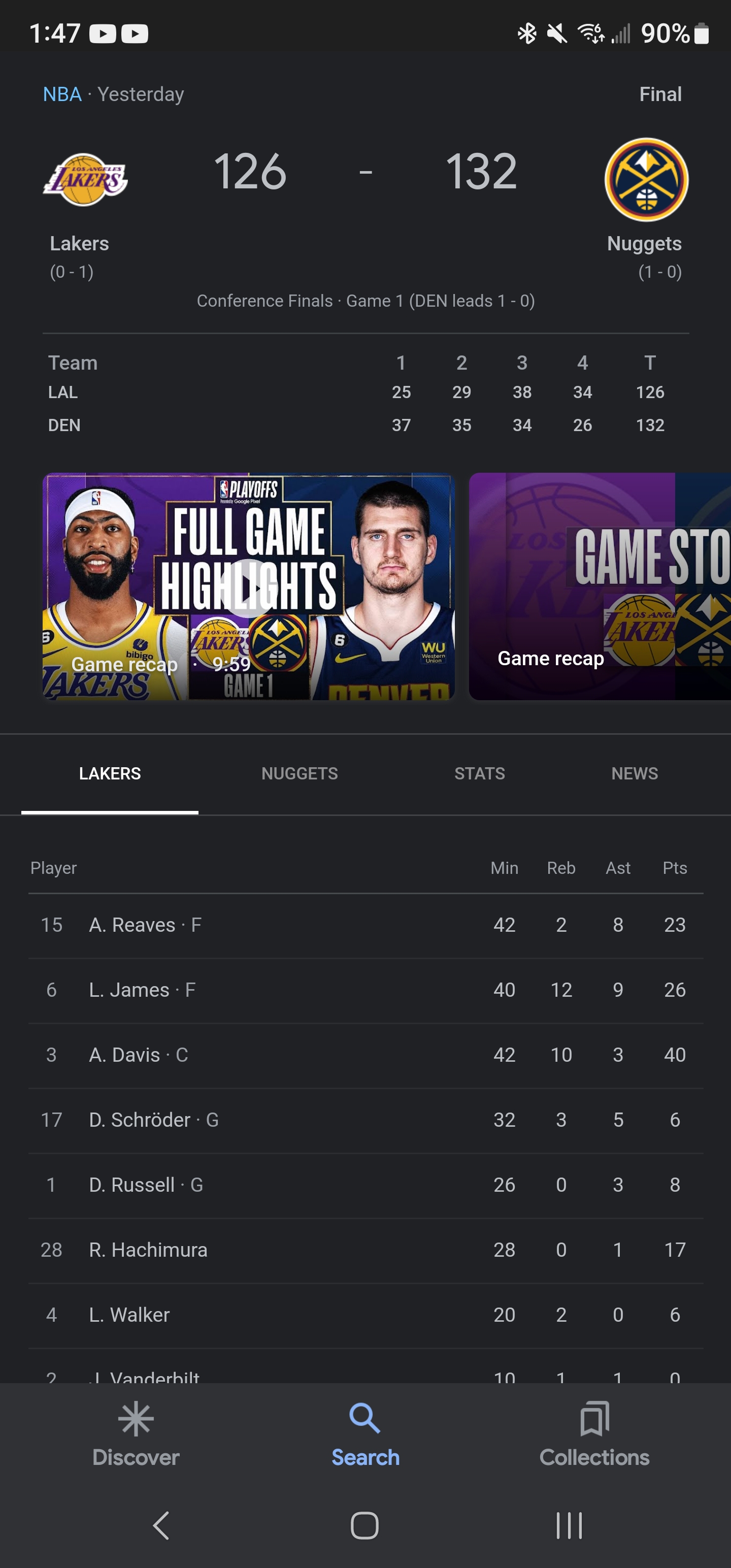This screenshot has width=731, height=1568.
Task: Open the Collections bookmark icon
Action: coord(594,1419)
